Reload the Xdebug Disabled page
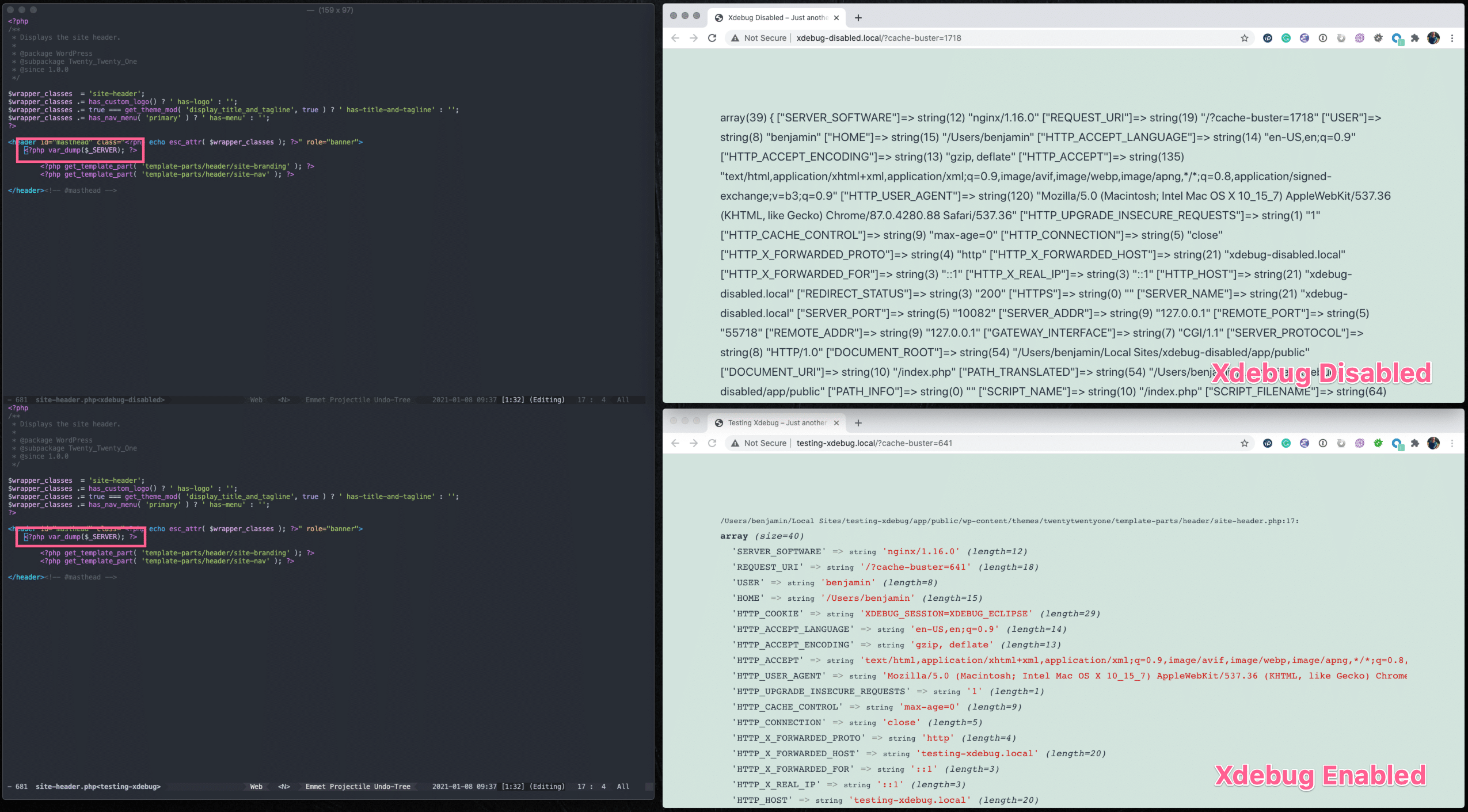1468x812 pixels. [x=712, y=38]
